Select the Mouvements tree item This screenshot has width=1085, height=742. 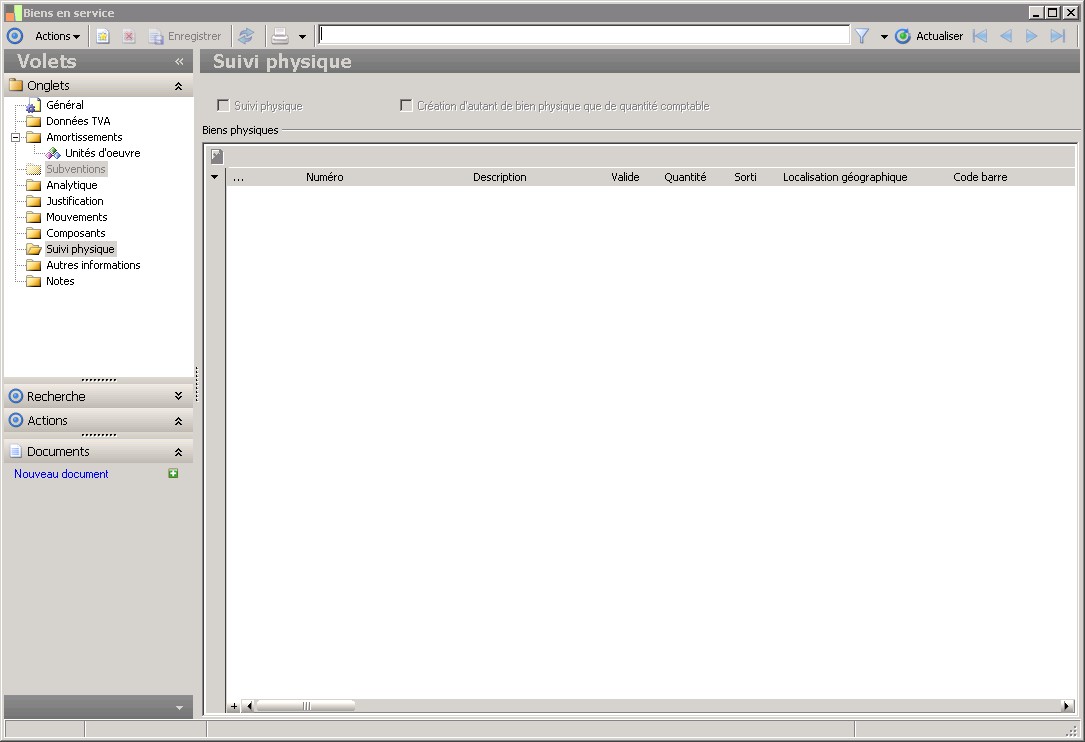click(x=77, y=217)
